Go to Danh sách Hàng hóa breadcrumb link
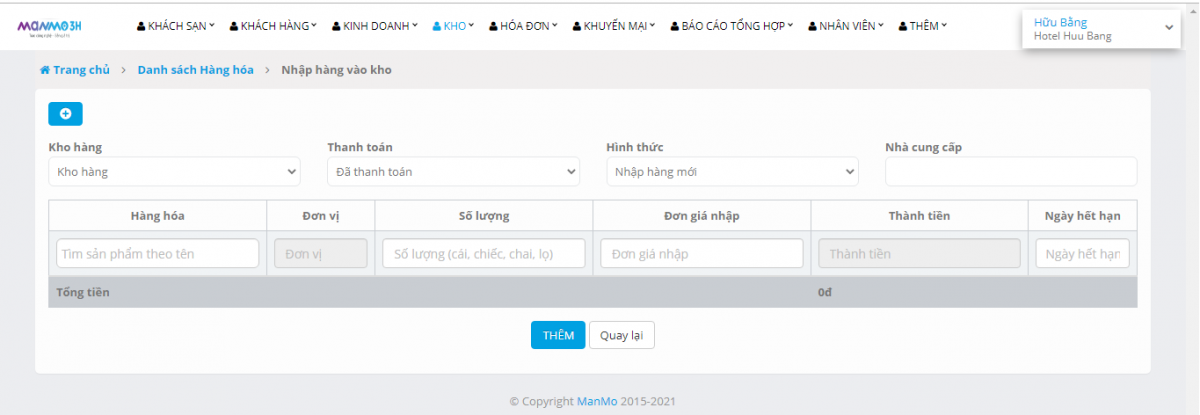This screenshot has height=415, width=1200. pyautogui.click(x=195, y=70)
